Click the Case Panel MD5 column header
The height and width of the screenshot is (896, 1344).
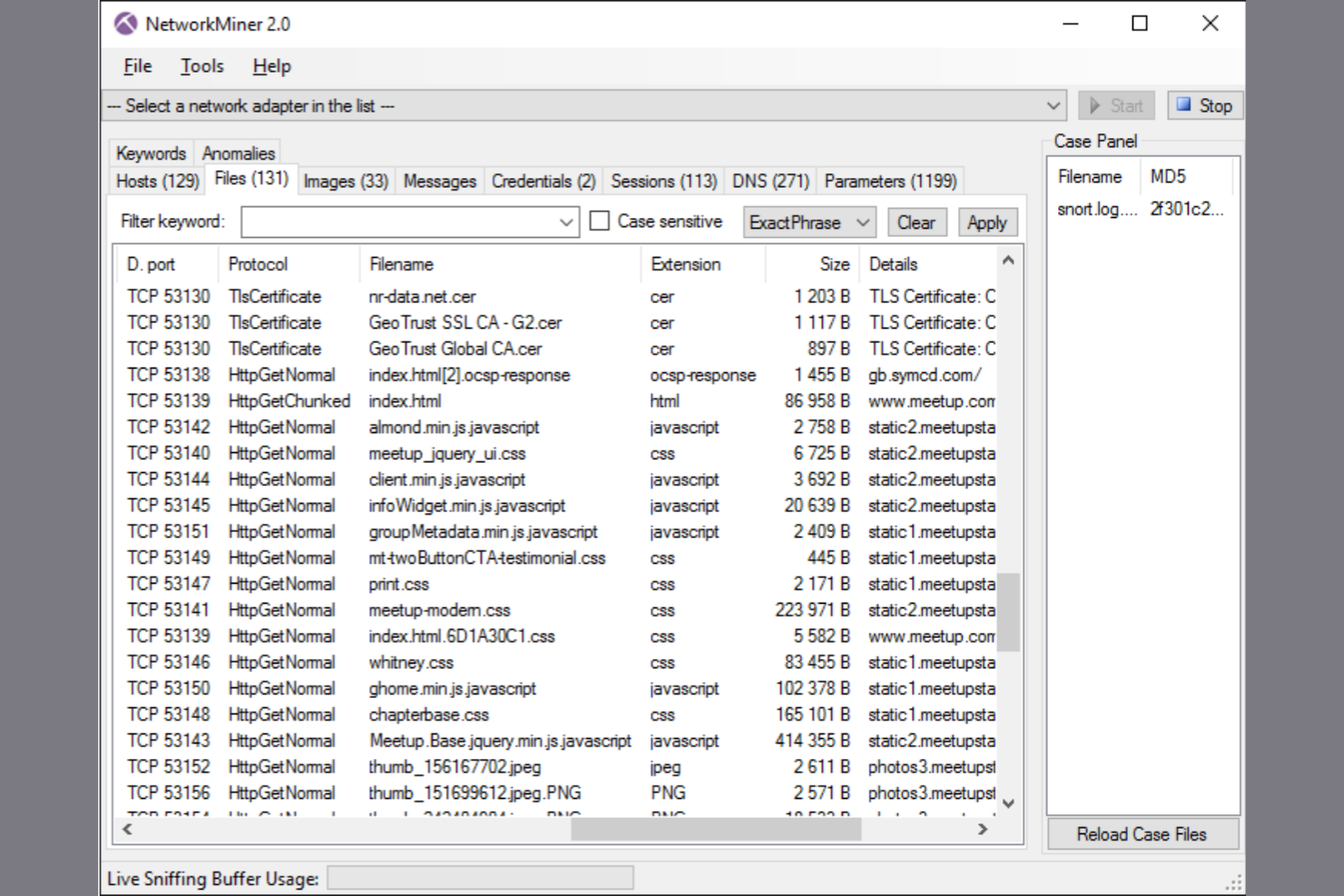pos(1187,177)
